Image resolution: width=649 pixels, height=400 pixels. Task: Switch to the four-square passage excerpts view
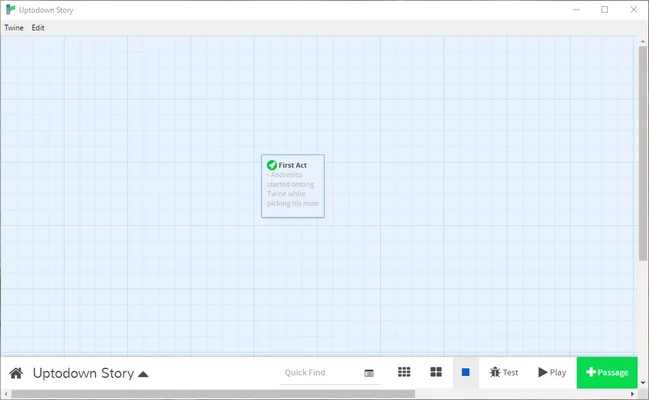(436, 372)
